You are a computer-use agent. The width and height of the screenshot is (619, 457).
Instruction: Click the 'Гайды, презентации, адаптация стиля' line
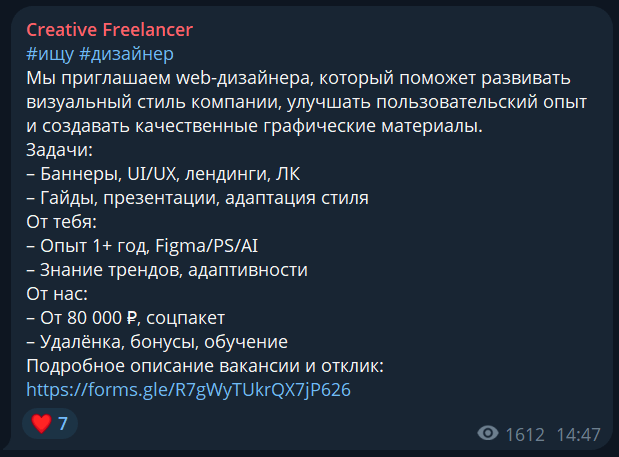(x=197, y=198)
